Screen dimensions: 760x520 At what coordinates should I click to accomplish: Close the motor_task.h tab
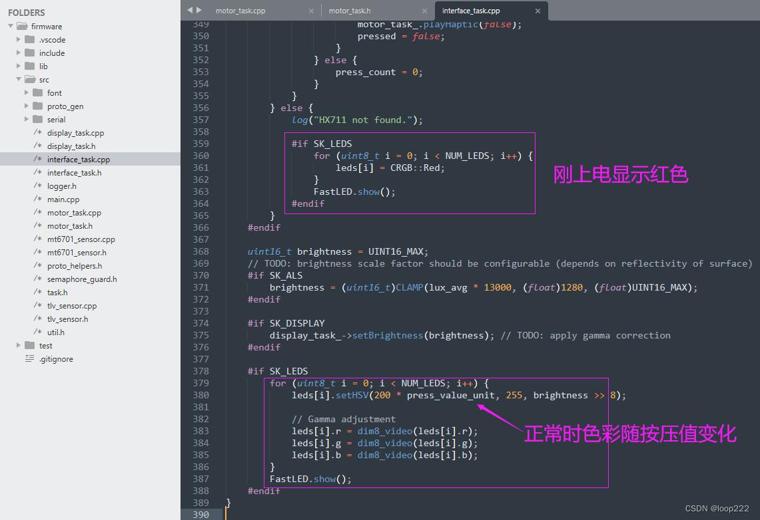coord(425,11)
